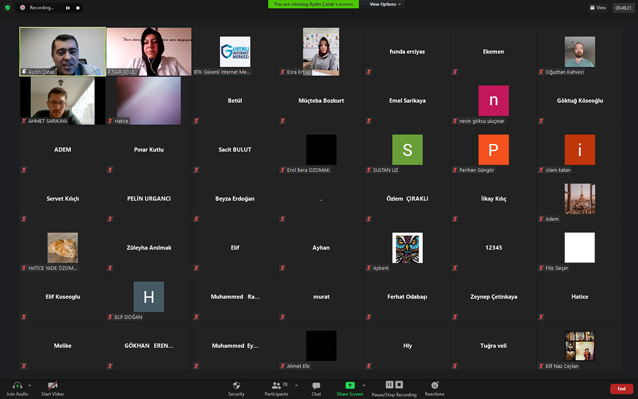Click the View layout button
Image resolution: width=638 pixels, height=399 pixels.
click(598, 7)
